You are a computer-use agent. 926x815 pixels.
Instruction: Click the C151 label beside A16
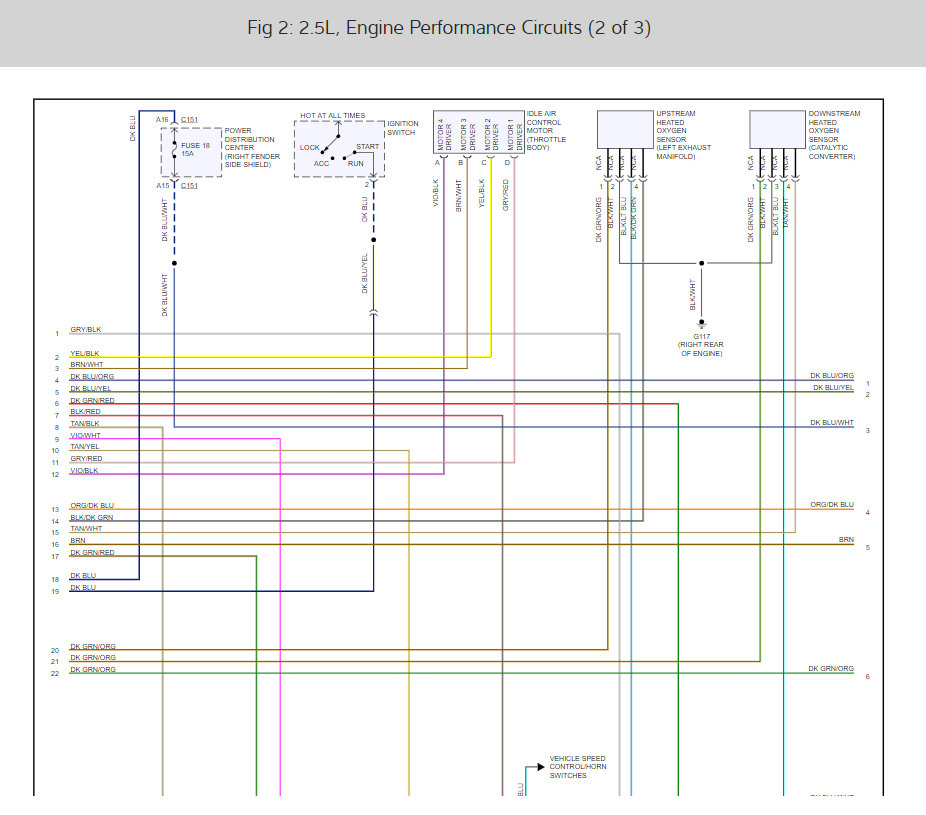click(190, 119)
